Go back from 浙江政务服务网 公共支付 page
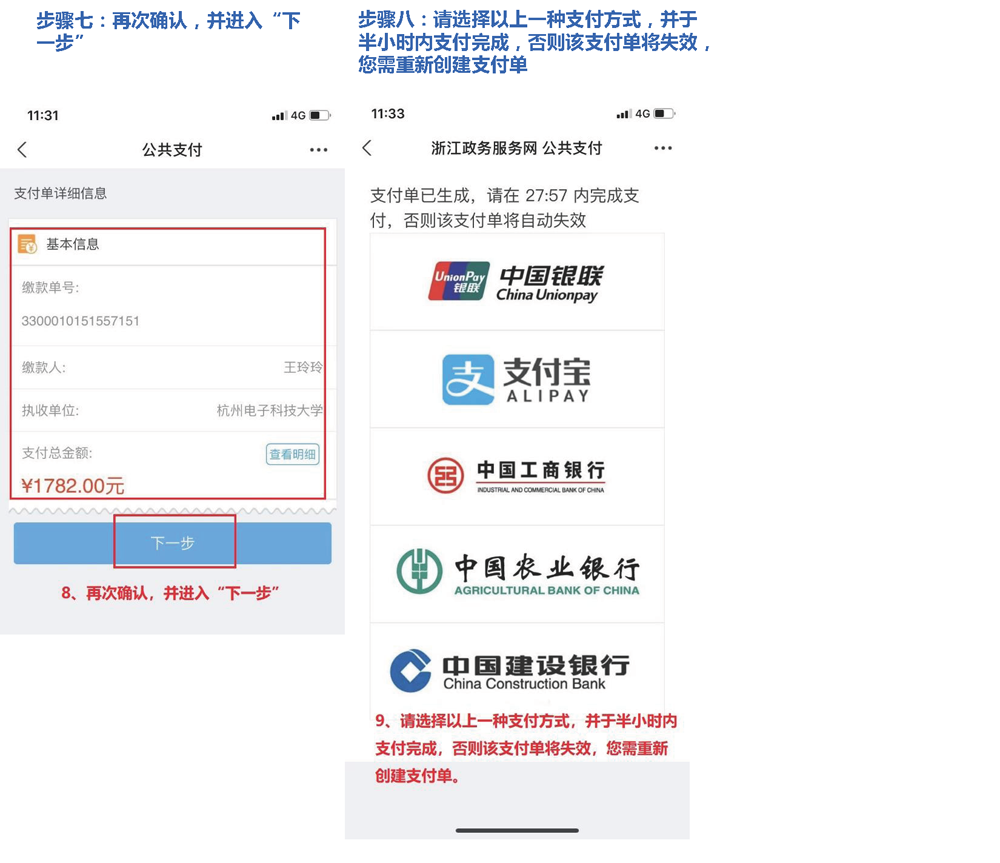The image size is (1000, 863). (x=367, y=148)
